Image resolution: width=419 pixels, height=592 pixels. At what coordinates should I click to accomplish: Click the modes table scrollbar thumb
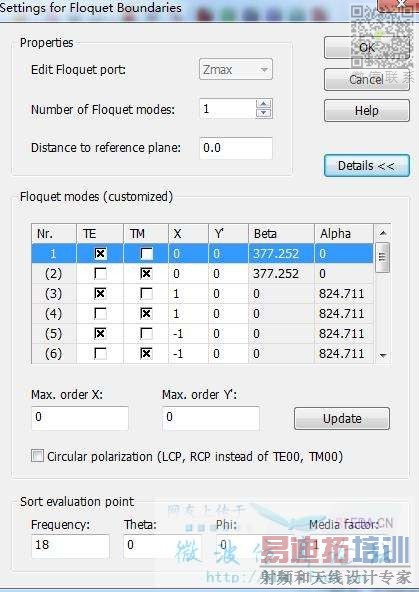pos(382,257)
